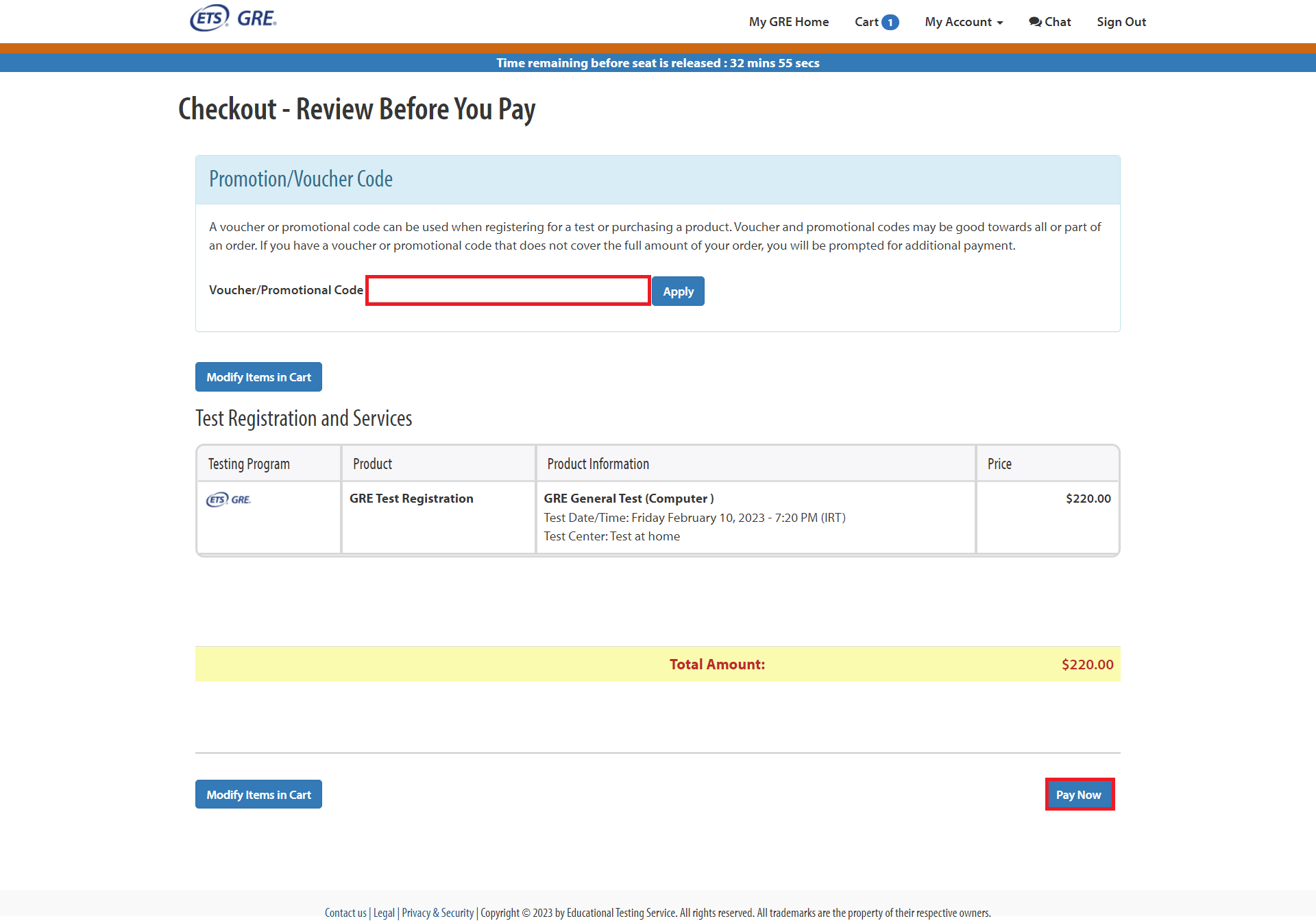Expand the My Account dropdown
Screen dimensions: 1316x921
tap(964, 22)
